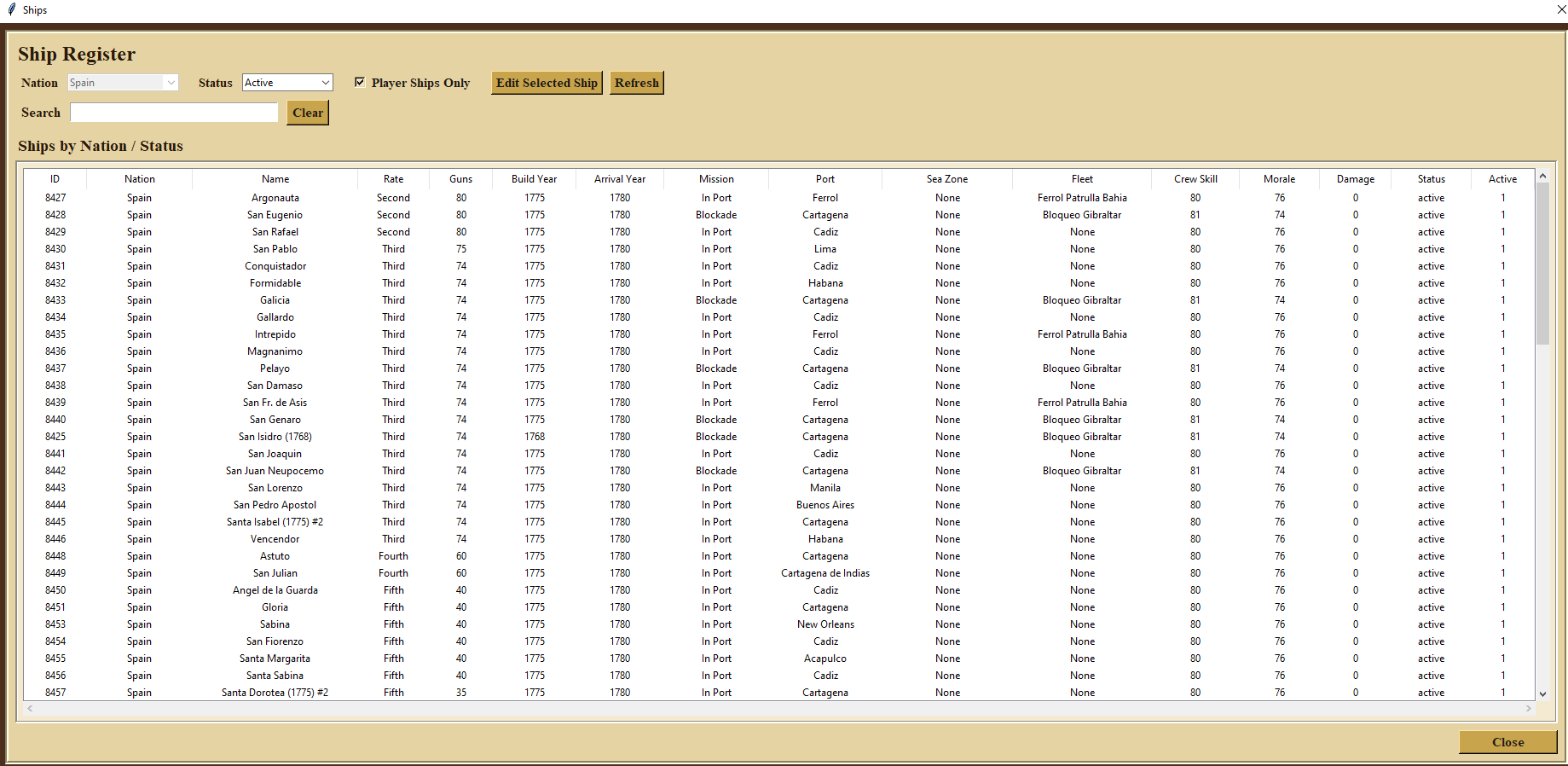Select the Astuto ship row
This screenshot has width=1568, height=766.
click(x=779, y=556)
